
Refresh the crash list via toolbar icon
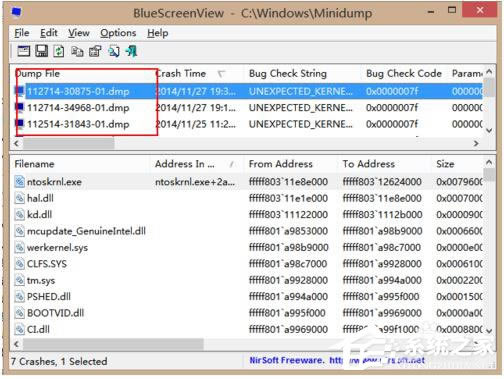click(x=59, y=51)
